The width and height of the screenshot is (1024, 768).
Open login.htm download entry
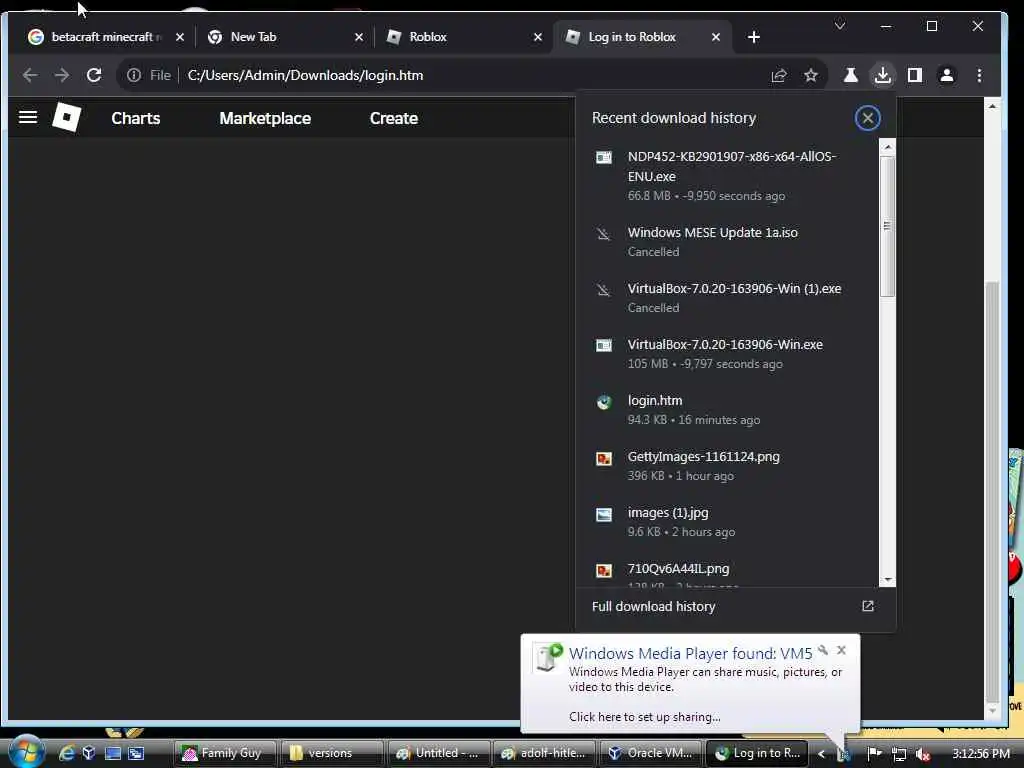(x=727, y=409)
